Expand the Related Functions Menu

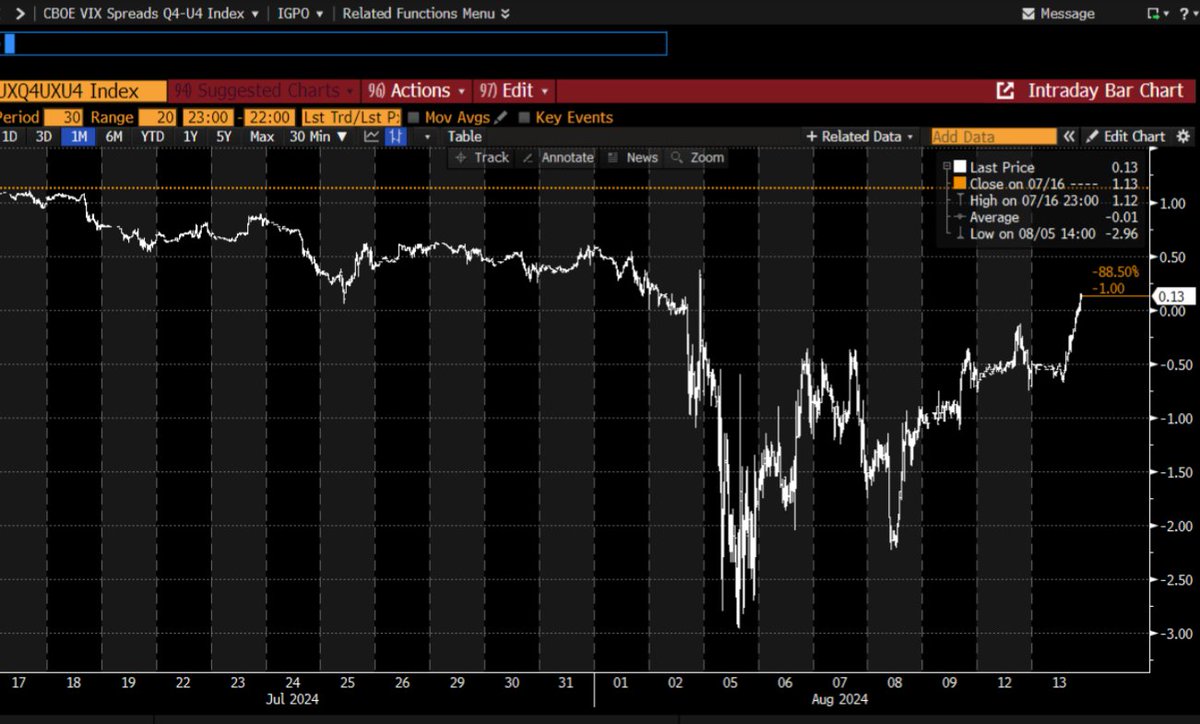[x=426, y=14]
